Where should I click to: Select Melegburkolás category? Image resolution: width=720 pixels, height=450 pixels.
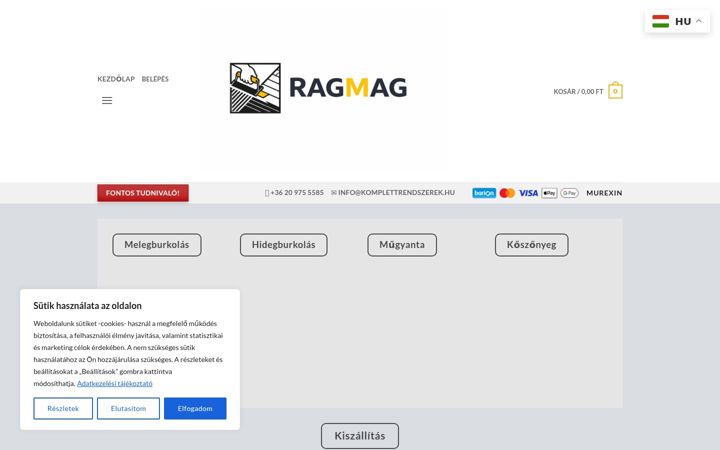157,245
